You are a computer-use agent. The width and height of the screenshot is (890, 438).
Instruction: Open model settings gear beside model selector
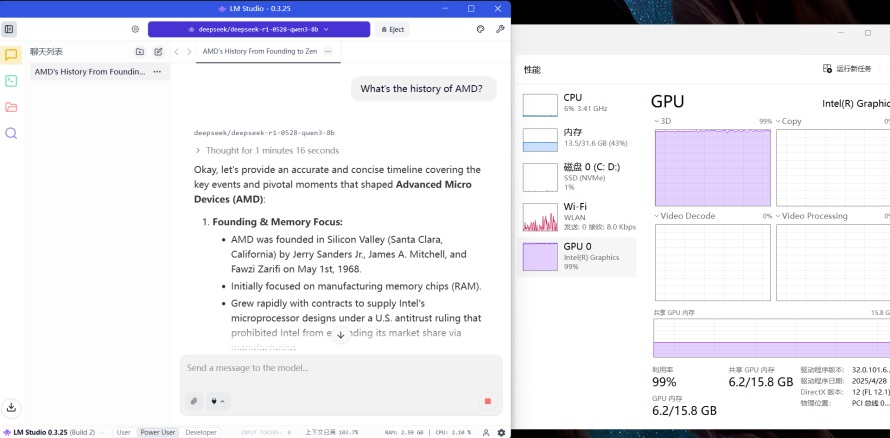(x=136, y=30)
